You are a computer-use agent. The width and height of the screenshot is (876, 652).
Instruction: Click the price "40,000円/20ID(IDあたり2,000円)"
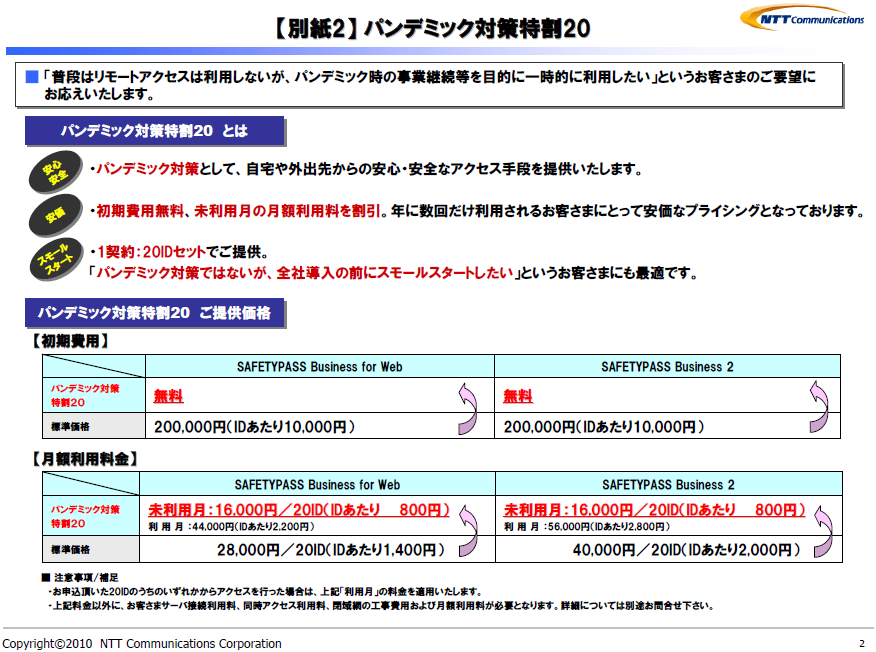point(687,550)
